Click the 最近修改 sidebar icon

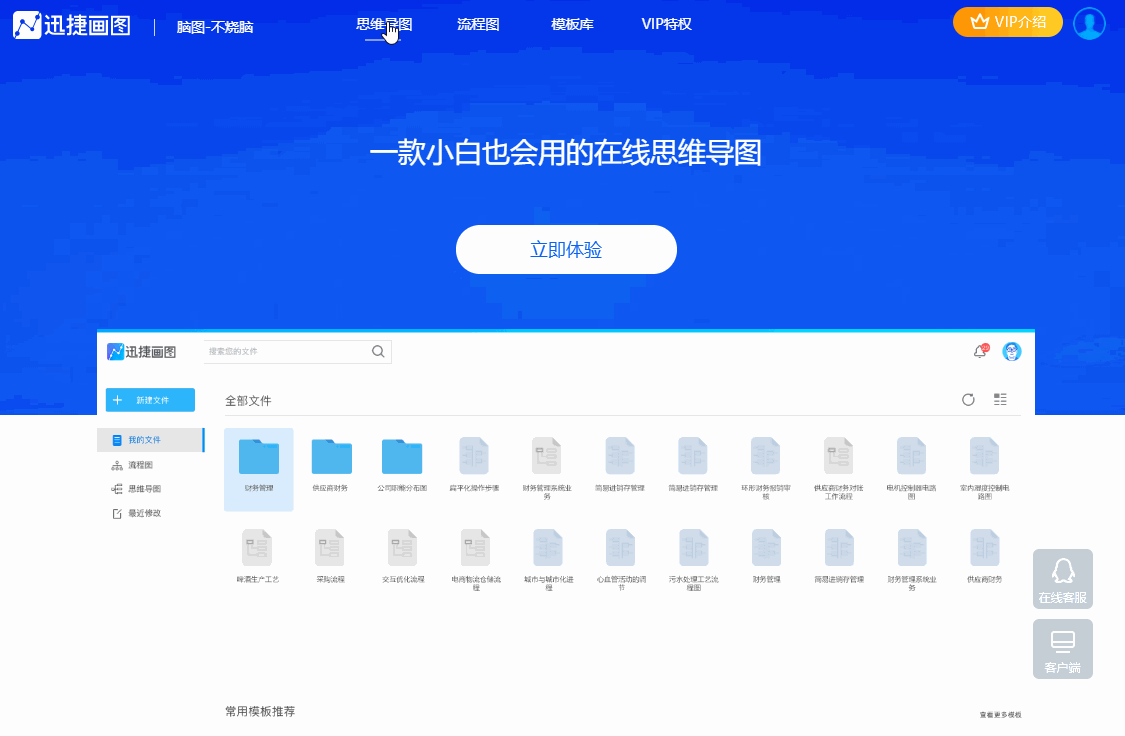pyautogui.click(x=116, y=513)
